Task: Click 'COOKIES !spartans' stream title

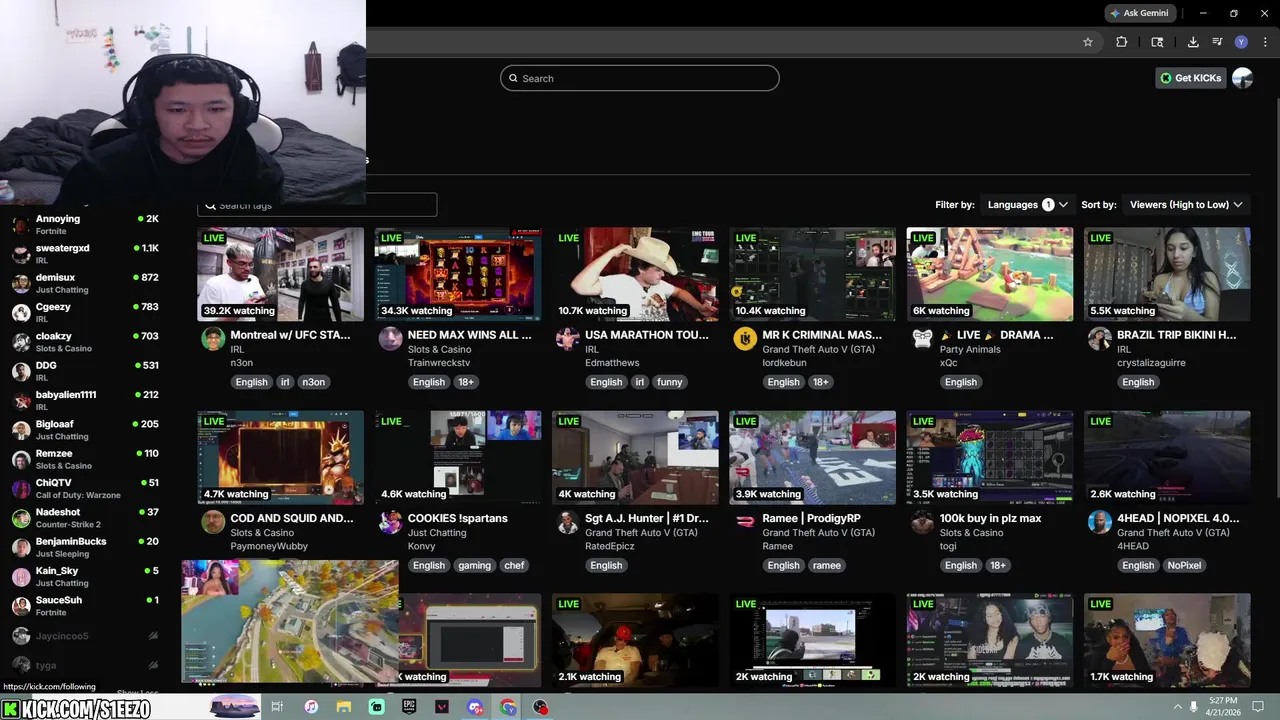Action: click(x=458, y=518)
